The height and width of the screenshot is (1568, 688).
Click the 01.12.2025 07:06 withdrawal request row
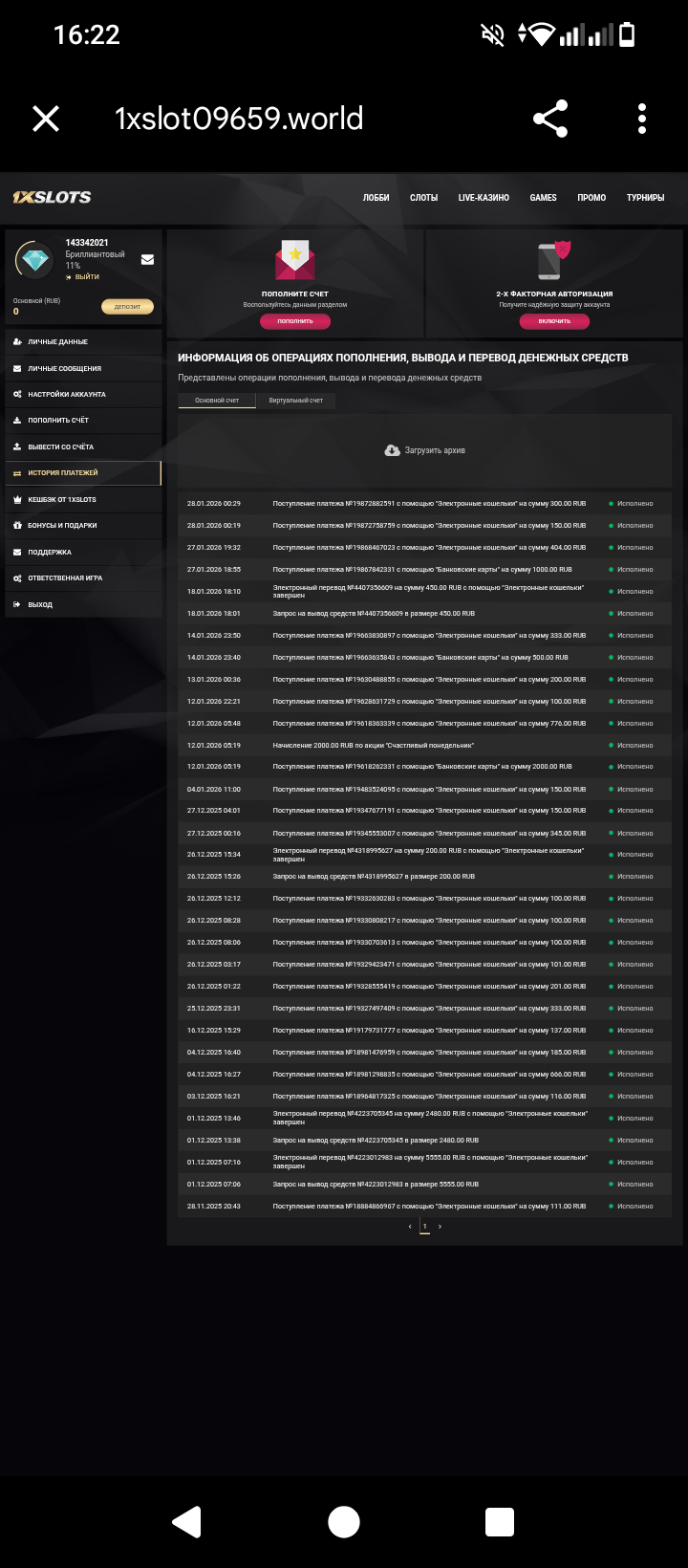point(424,1184)
